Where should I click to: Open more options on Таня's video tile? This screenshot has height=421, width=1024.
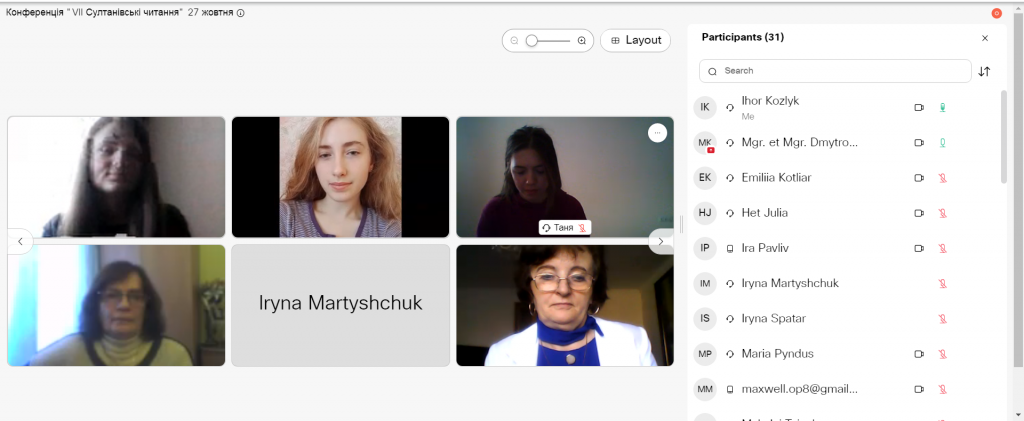657,133
